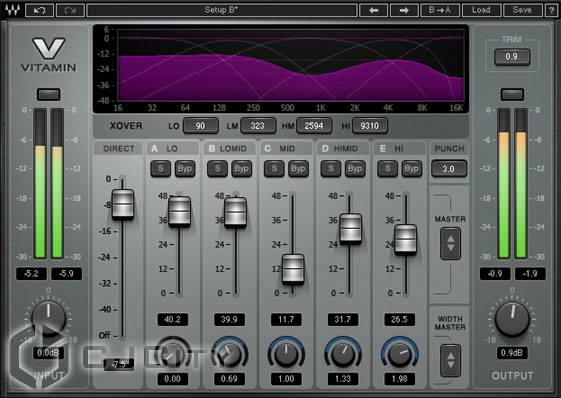Click the D HIMID band fader handle

click(351, 229)
